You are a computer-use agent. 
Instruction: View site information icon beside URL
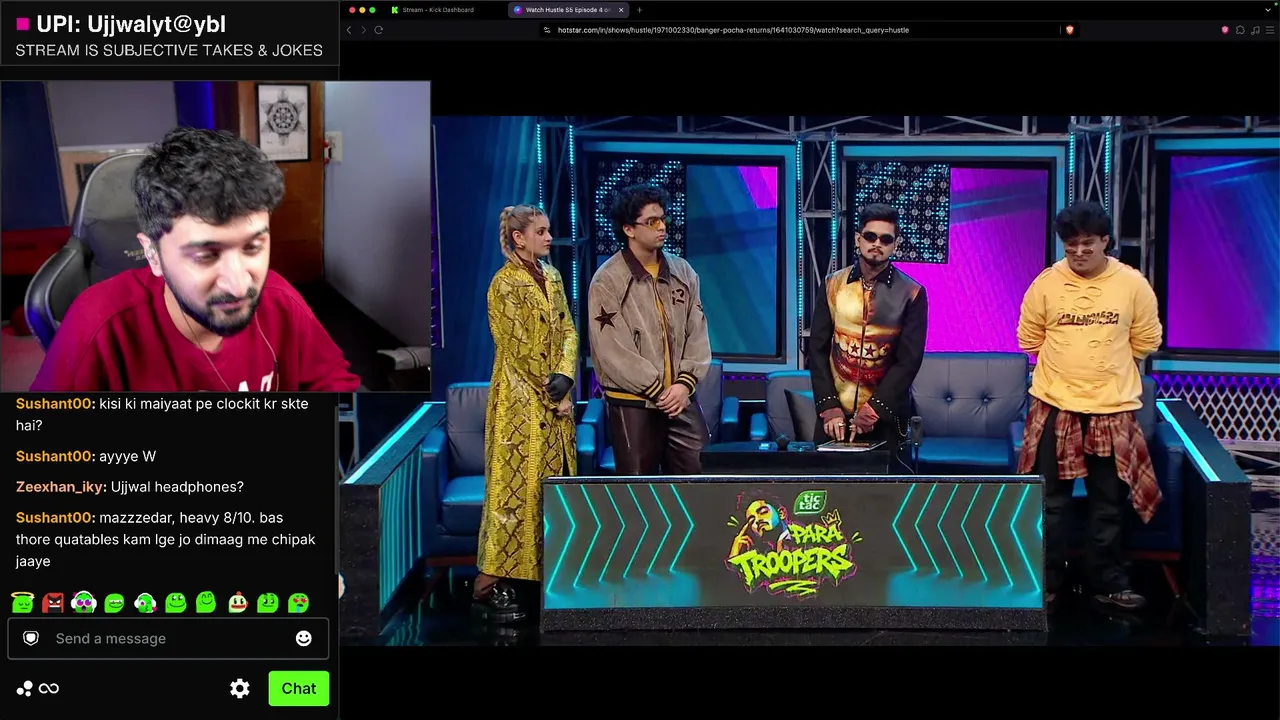coord(547,30)
